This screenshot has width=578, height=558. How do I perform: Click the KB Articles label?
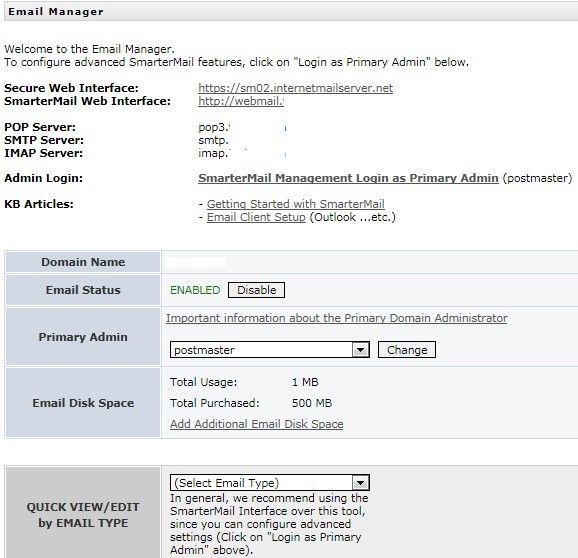[x=39, y=204]
